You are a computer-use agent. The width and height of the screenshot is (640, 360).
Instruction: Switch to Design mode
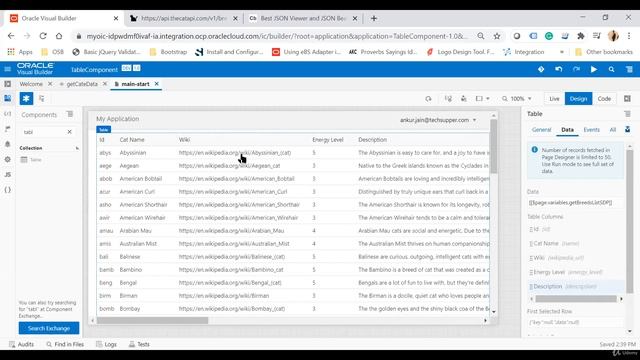pyautogui.click(x=578, y=99)
